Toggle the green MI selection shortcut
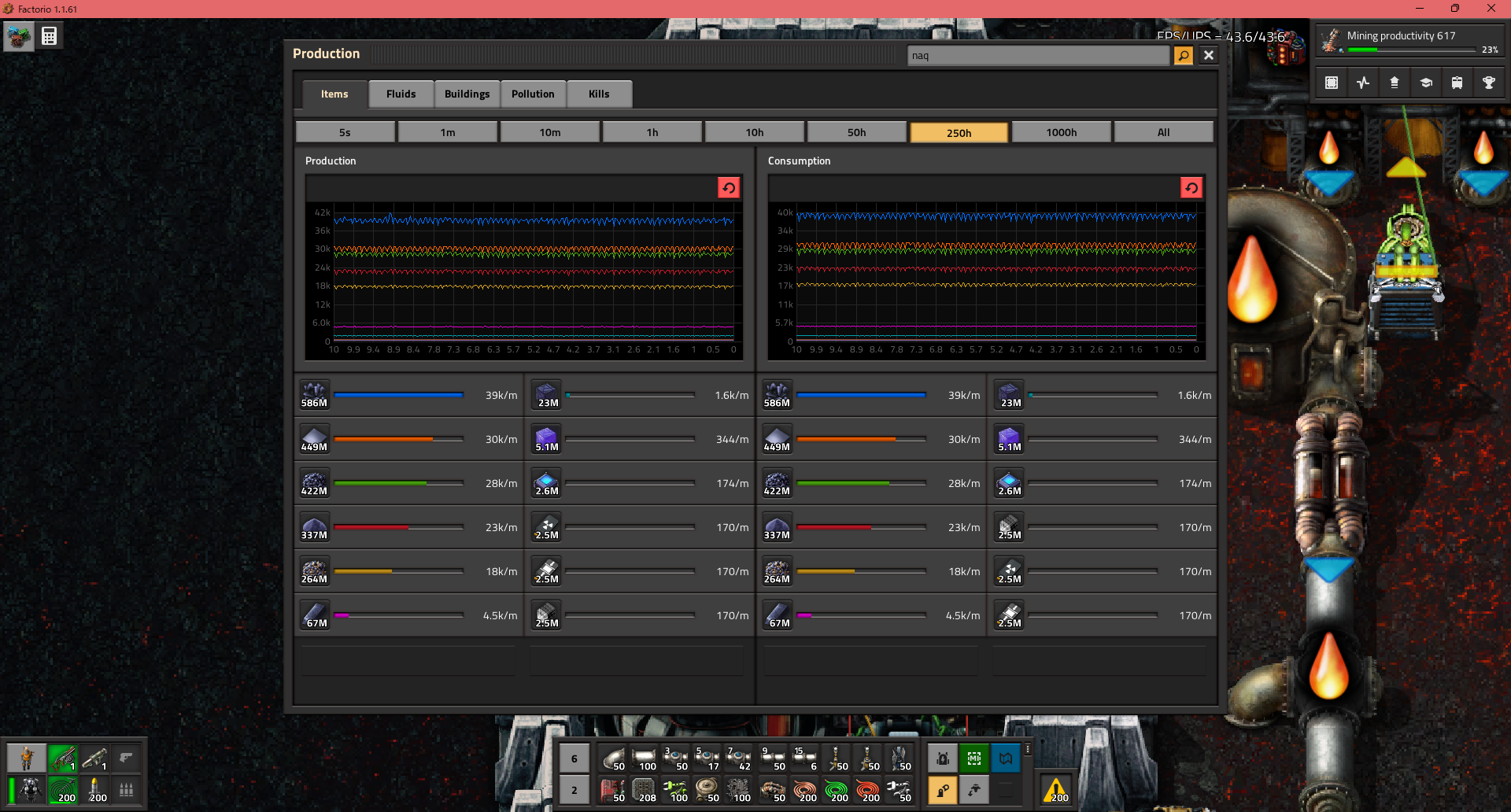The image size is (1511, 812). point(974,758)
